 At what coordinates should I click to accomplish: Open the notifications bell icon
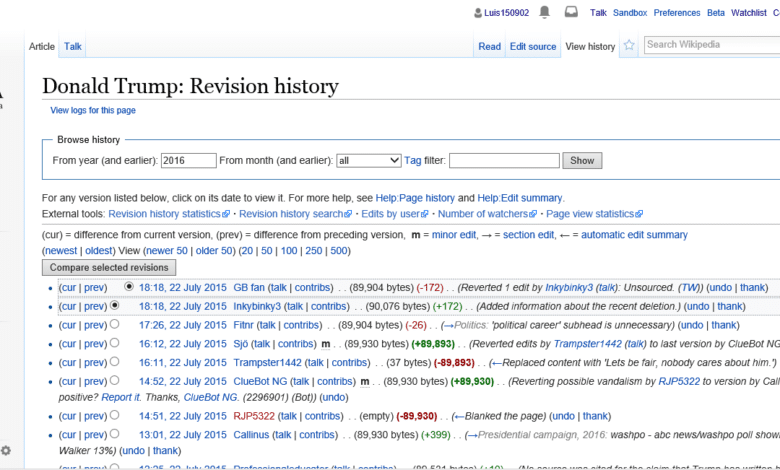[x=545, y=12]
